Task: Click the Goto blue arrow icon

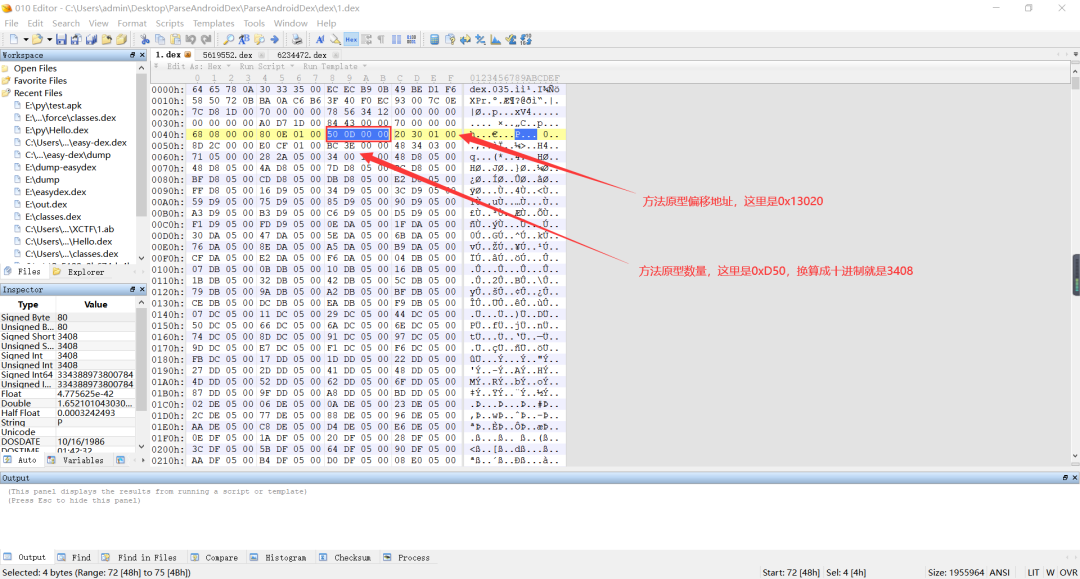Action: coord(274,39)
